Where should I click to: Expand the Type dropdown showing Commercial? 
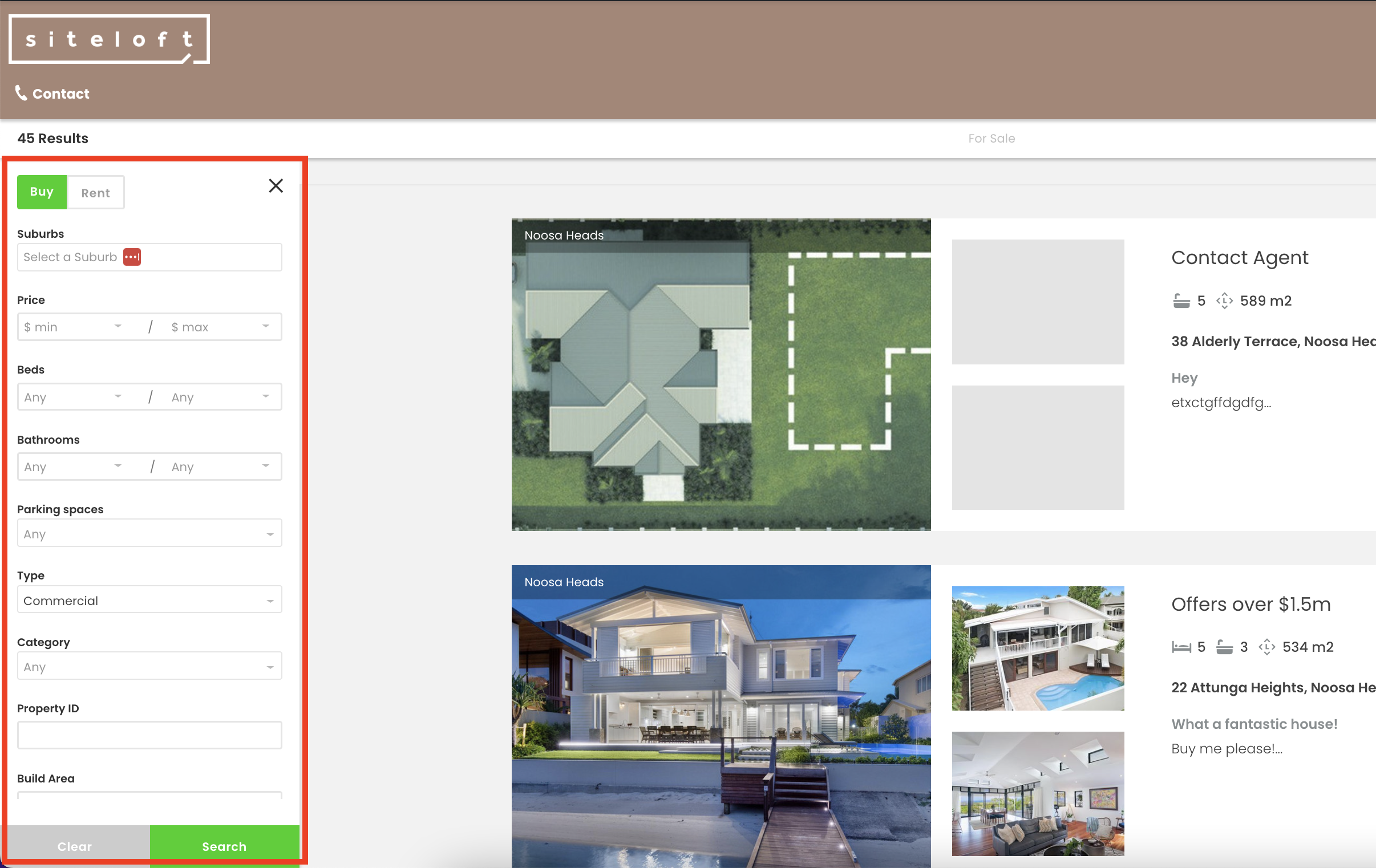point(149,600)
